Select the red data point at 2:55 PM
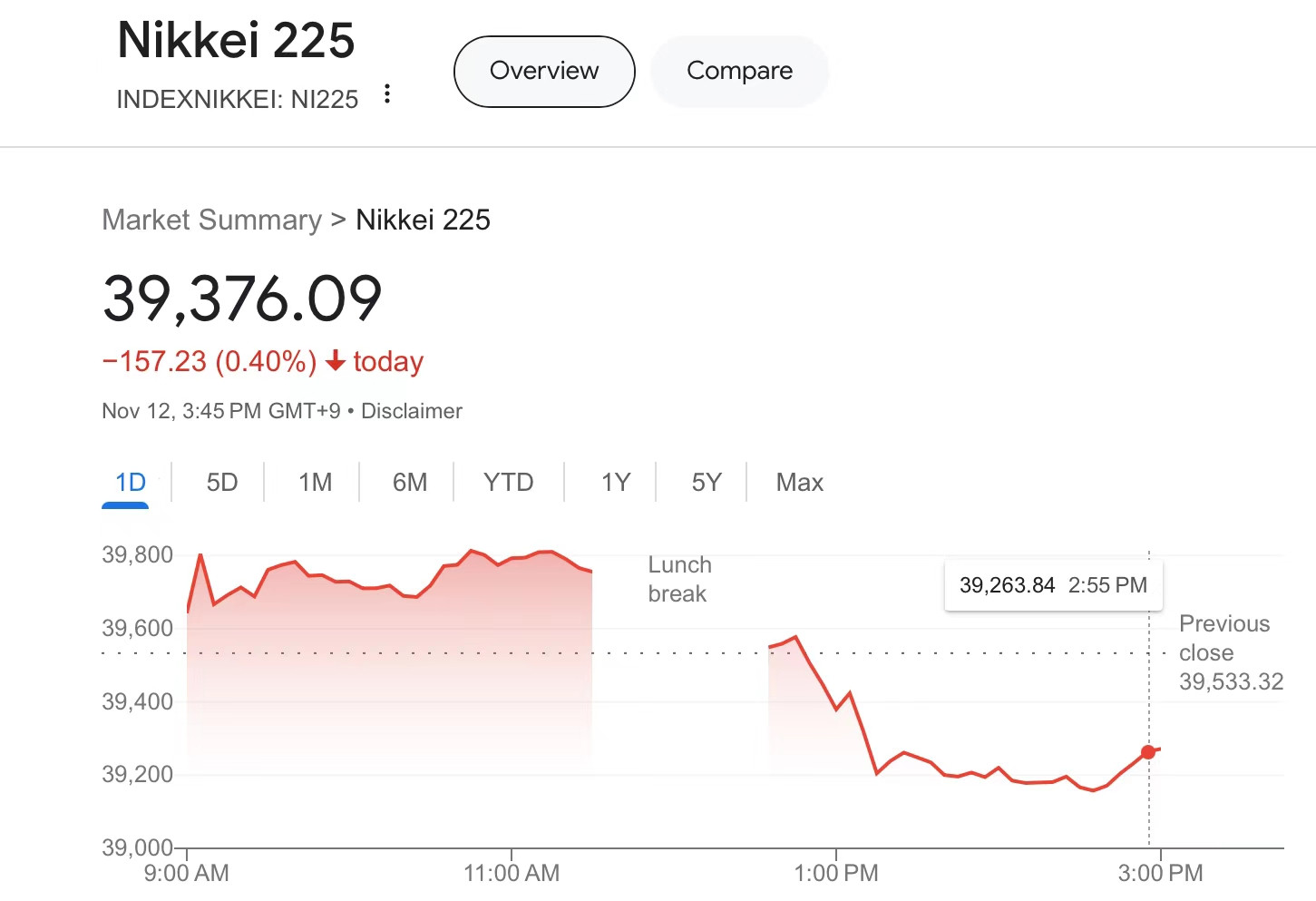Viewport: 1316px width, 901px height. click(1148, 751)
